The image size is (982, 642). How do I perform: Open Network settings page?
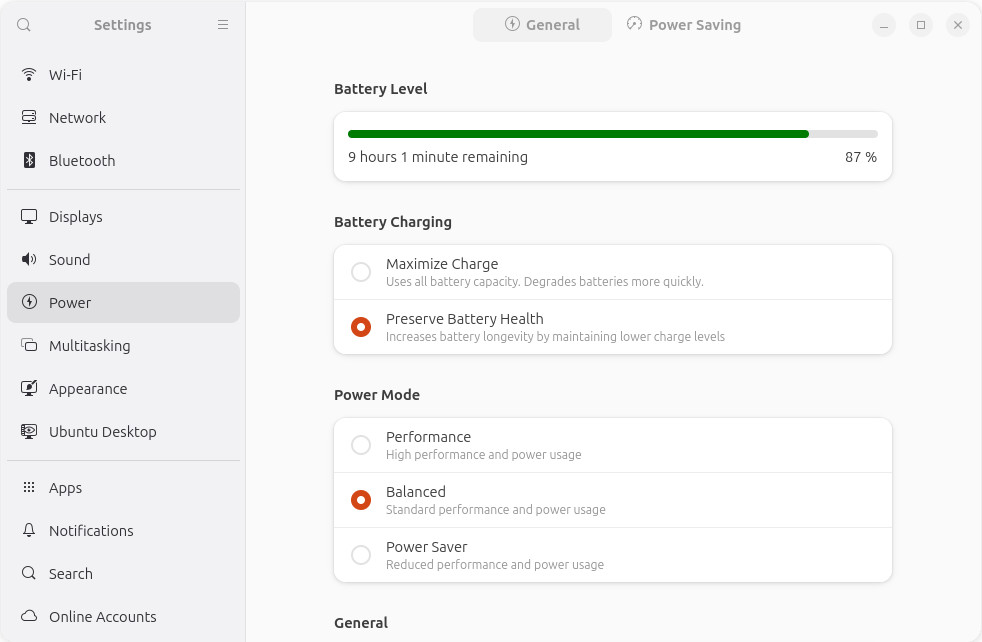(x=123, y=118)
